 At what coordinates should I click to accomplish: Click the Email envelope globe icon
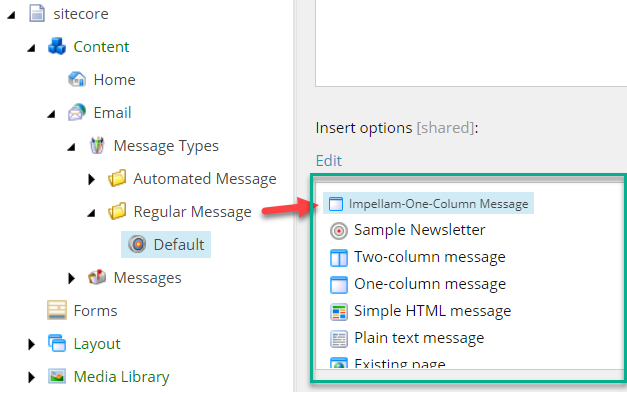tap(77, 112)
